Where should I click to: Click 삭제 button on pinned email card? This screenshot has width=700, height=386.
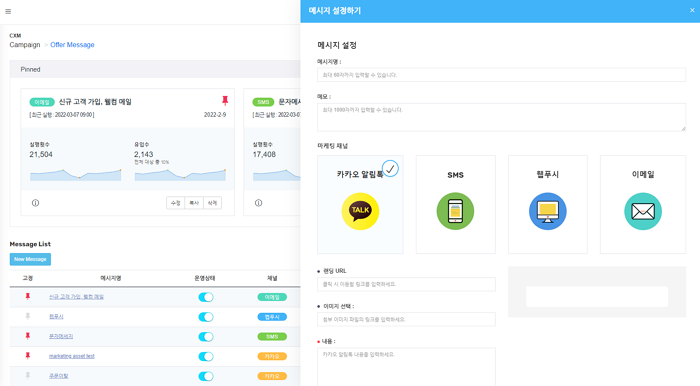pos(212,203)
